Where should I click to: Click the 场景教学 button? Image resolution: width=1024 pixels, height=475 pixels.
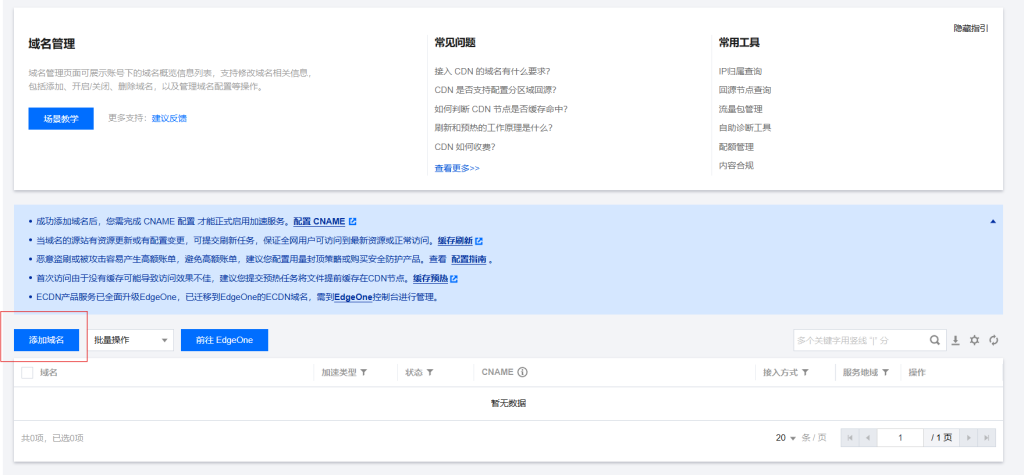[x=61, y=119]
